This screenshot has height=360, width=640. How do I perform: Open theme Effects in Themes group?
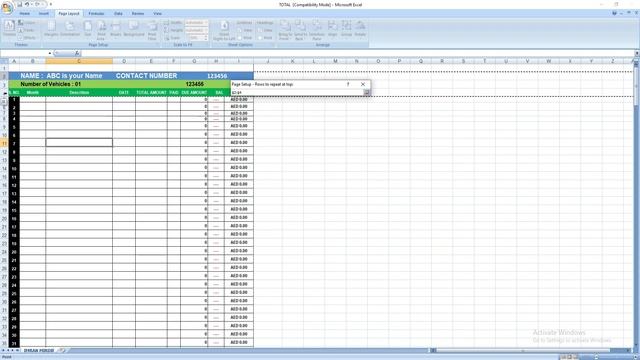(28, 38)
